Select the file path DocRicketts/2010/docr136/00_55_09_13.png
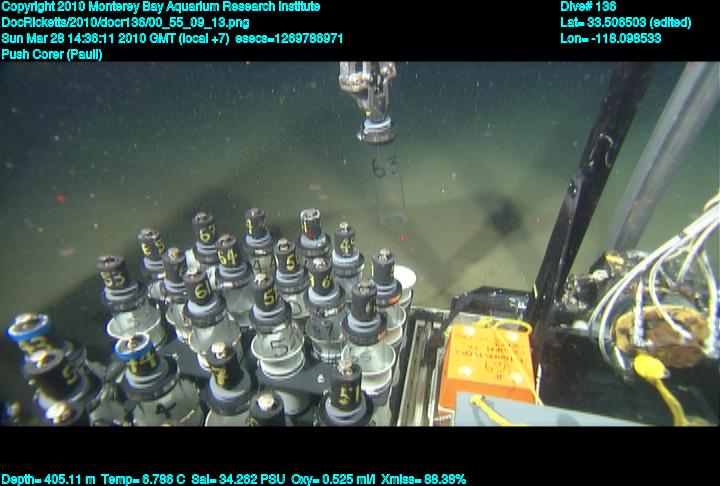The height and width of the screenshot is (486, 720). (x=125, y=23)
